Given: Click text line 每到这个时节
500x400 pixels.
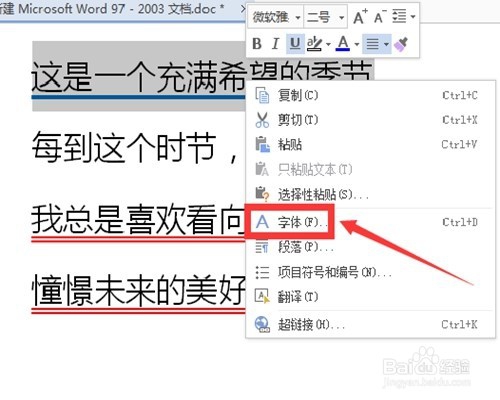Looking at the screenshot, I should [x=134, y=148].
